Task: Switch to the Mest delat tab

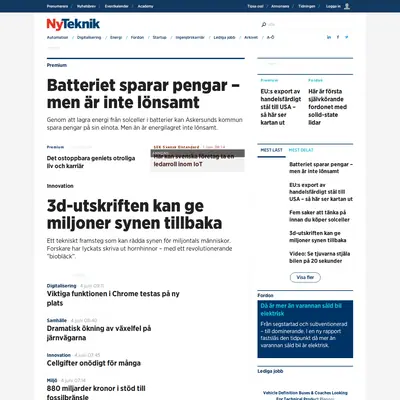Action: tap(301, 150)
